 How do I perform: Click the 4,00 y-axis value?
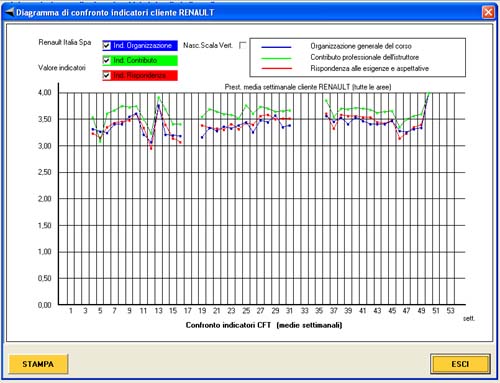(45, 93)
